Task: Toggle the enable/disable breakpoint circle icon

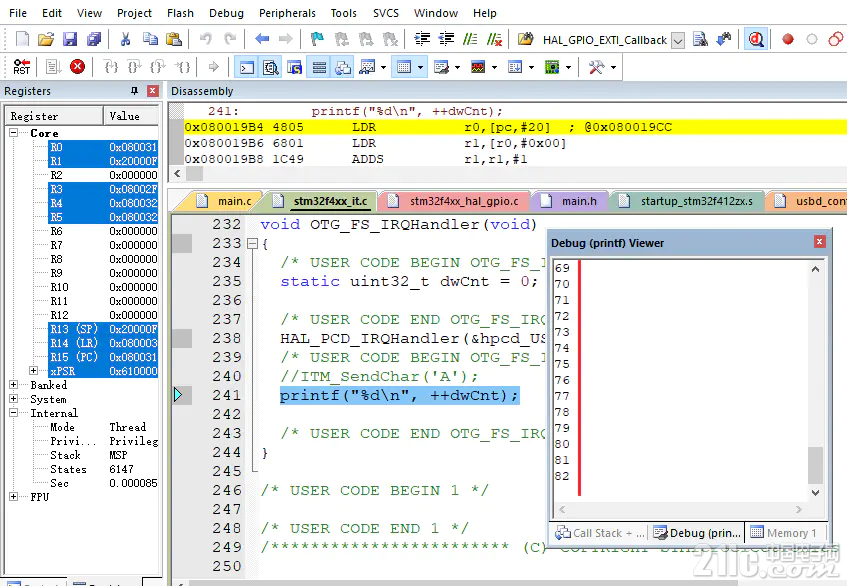Action: (811, 39)
